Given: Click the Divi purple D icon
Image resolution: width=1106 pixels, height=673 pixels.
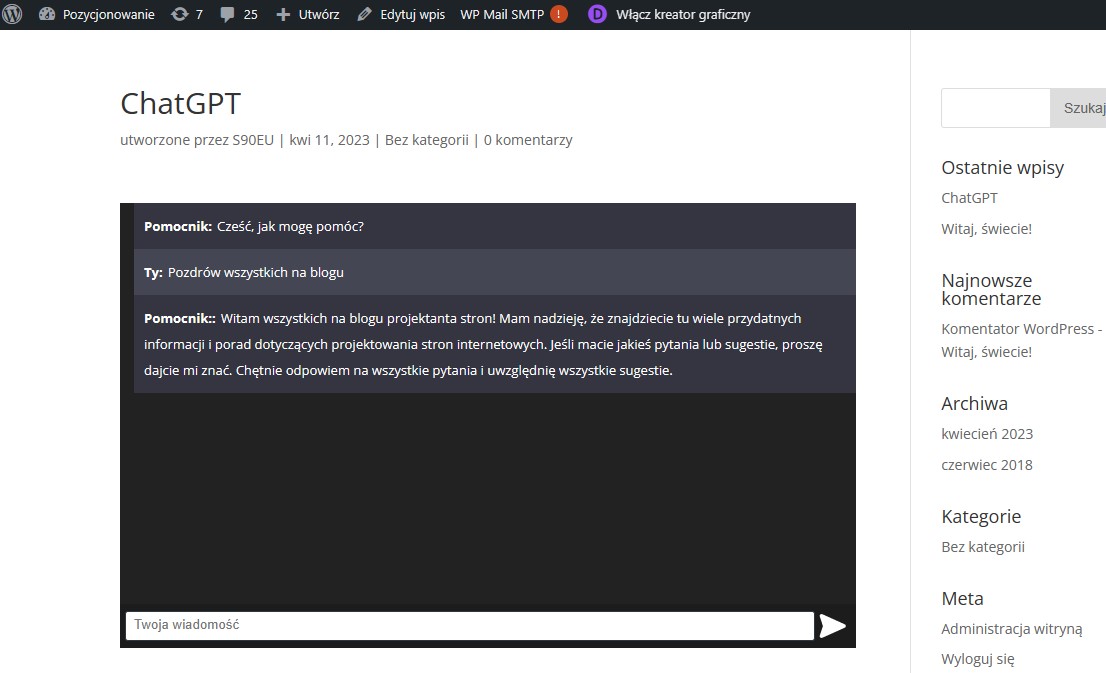Looking at the screenshot, I should tap(597, 14).
